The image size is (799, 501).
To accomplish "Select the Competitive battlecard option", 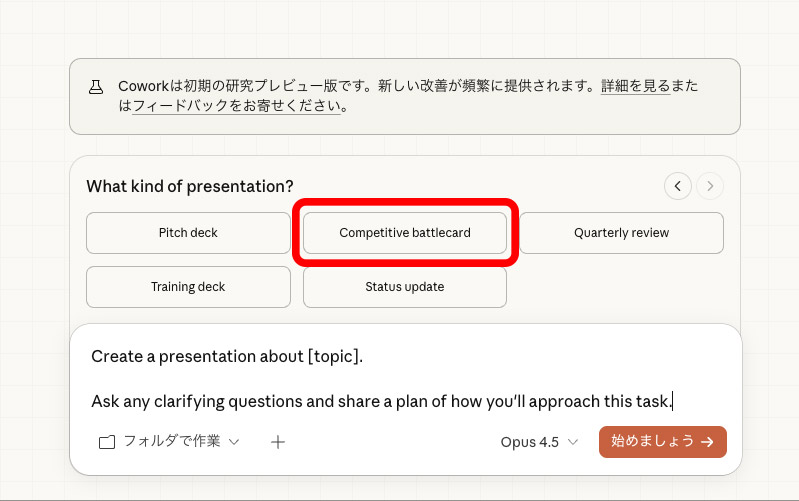I will click(x=405, y=233).
